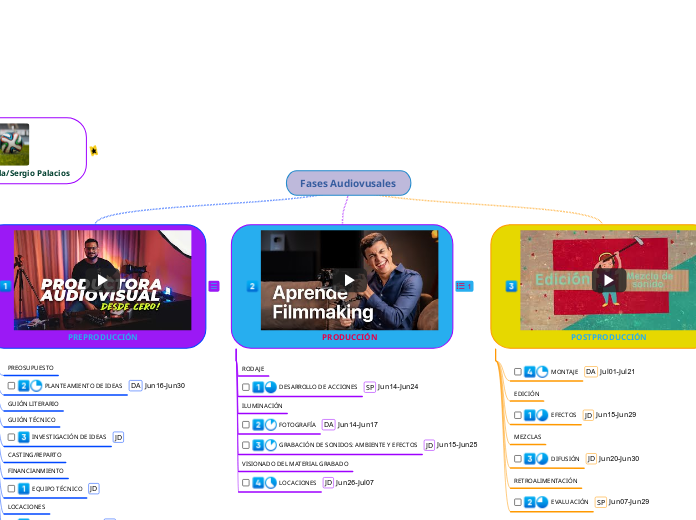Click progress pie icon on Fotografía

271,425
